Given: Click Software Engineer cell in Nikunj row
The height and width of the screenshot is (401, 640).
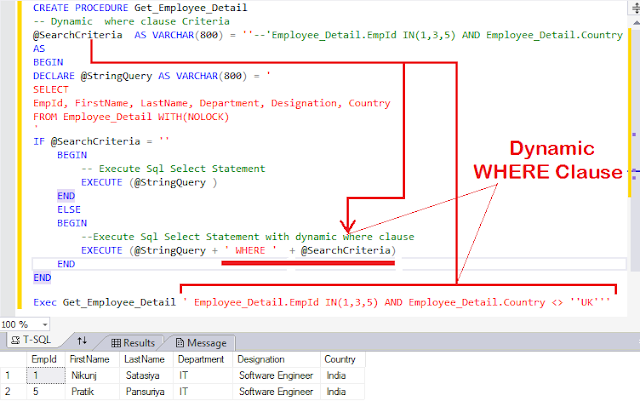Looking at the screenshot, I should 276,375.
